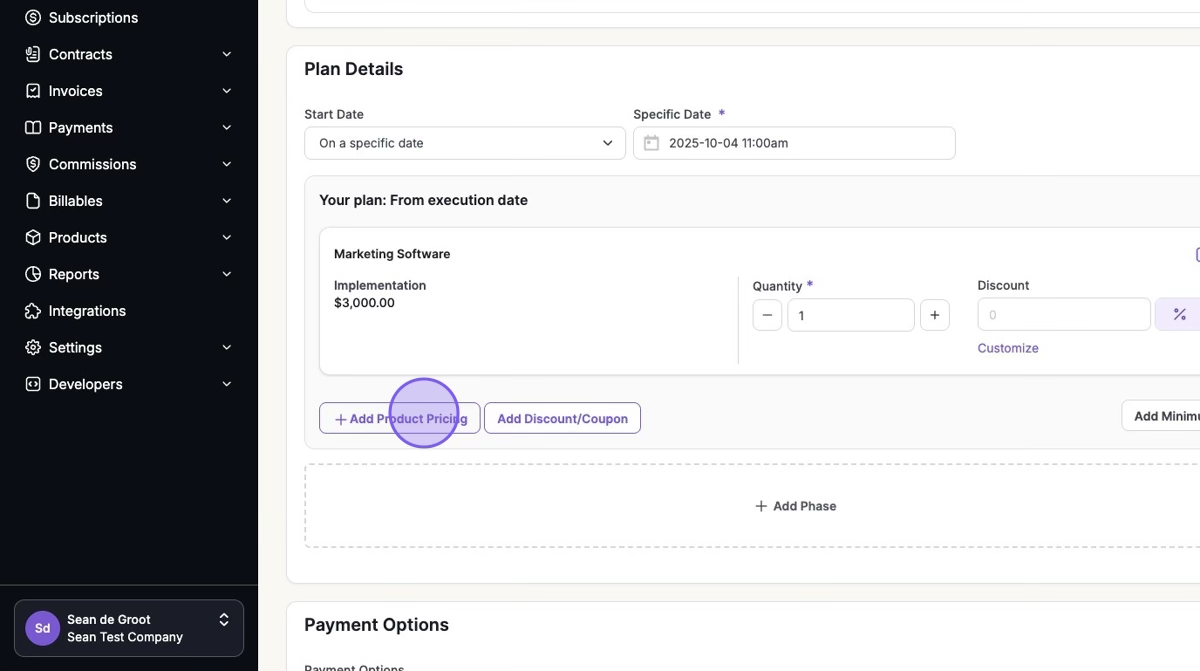This screenshot has width=1200, height=671.
Task: Open the Integrations sidebar item
Action: point(87,311)
